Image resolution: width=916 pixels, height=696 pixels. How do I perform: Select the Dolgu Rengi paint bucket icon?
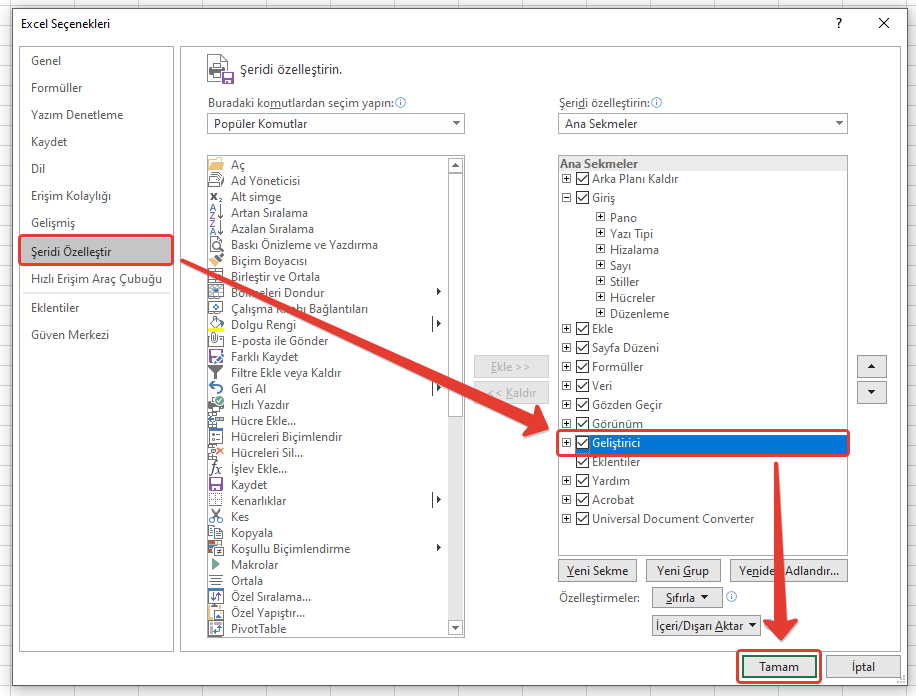click(216, 325)
